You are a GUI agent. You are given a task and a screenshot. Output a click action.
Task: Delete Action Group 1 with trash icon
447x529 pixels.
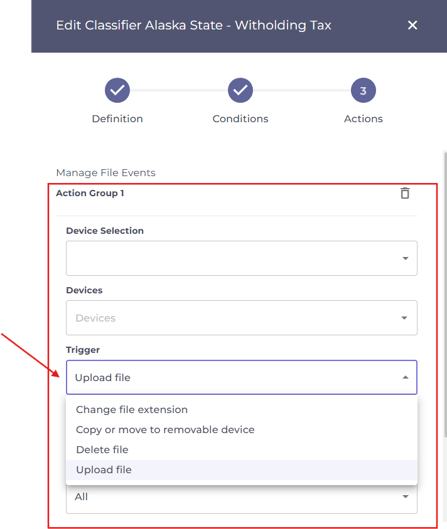coord(405,193)
